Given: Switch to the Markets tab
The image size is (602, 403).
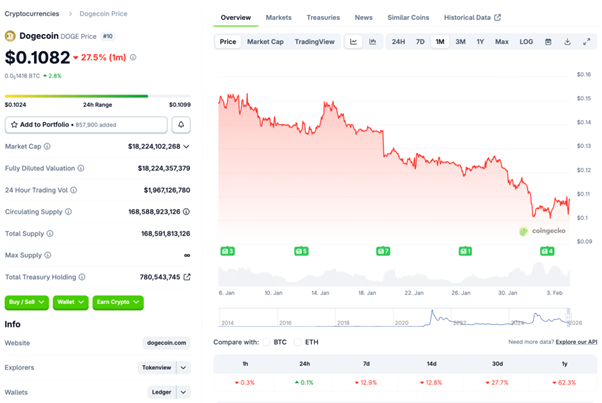Looking at the screenshot, I should (278, 18).
